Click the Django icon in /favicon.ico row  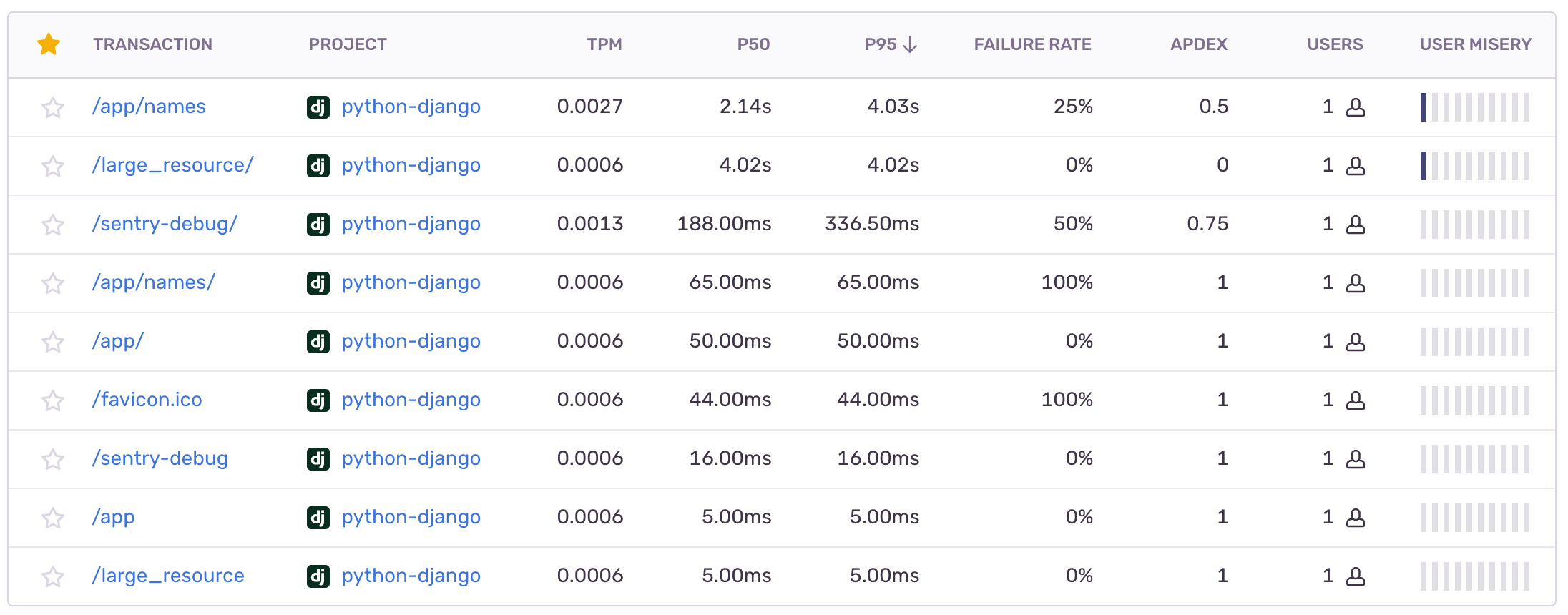(x=318, y=400)
